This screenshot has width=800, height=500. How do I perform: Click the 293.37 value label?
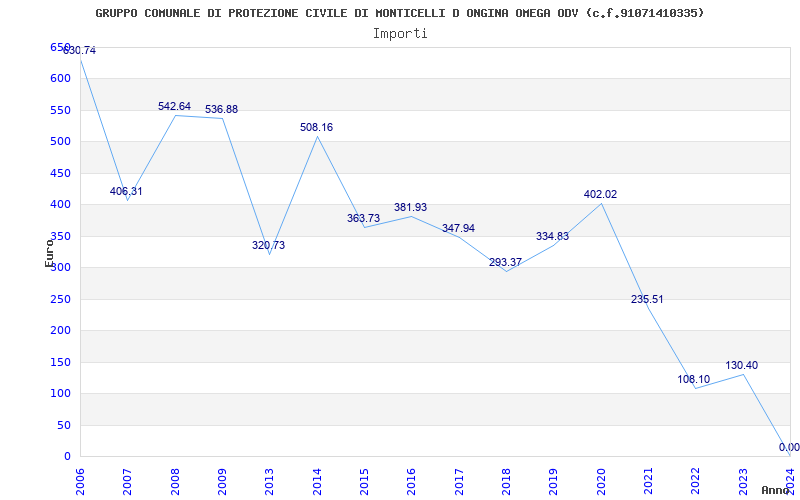pos(505,262)
